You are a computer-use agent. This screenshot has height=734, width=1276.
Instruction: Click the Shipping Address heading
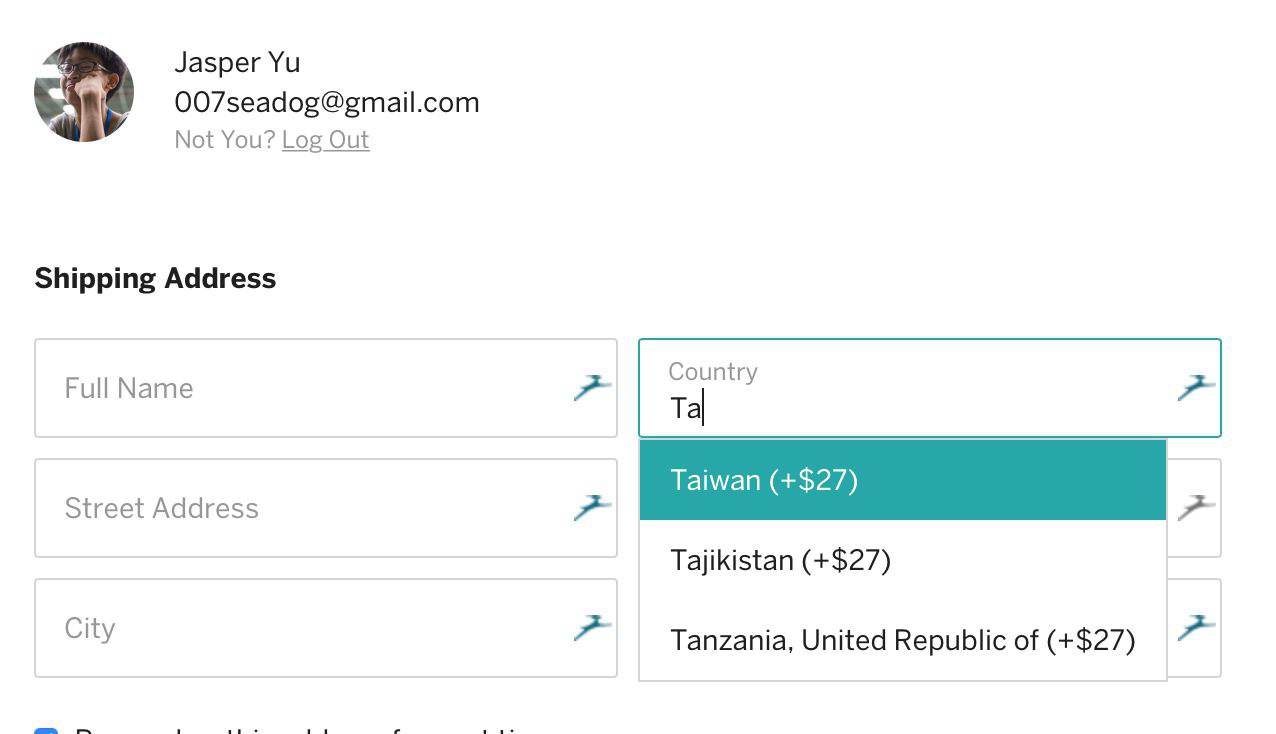155,278
